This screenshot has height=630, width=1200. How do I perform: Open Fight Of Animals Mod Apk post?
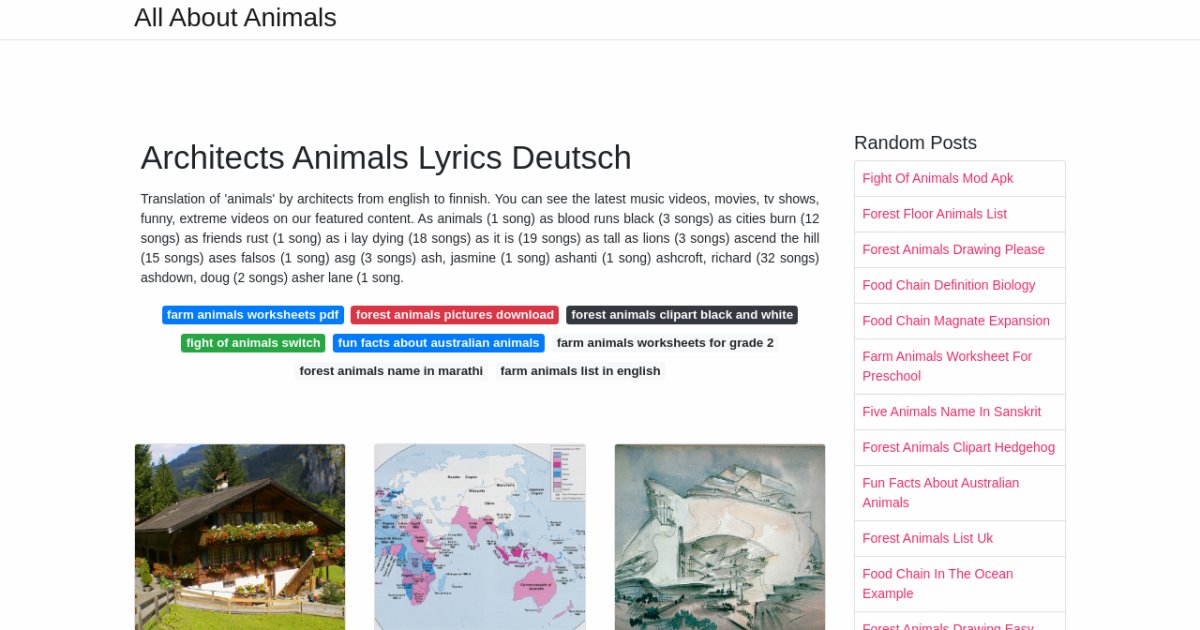tap(937, 178)
